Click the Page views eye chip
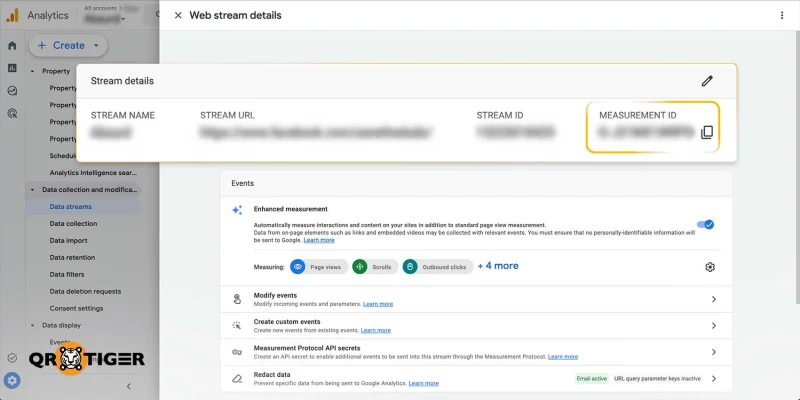The height and width of the screenshot is (400, 800). tap(319, 267)
